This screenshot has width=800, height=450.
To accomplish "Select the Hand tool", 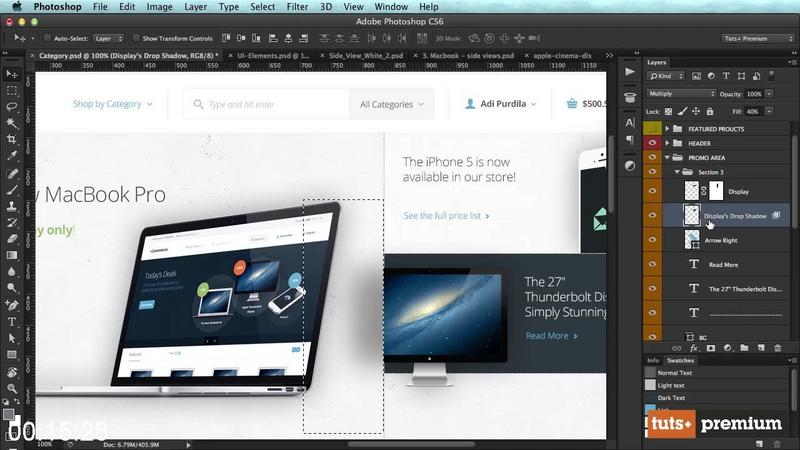I will pos(12,372).
